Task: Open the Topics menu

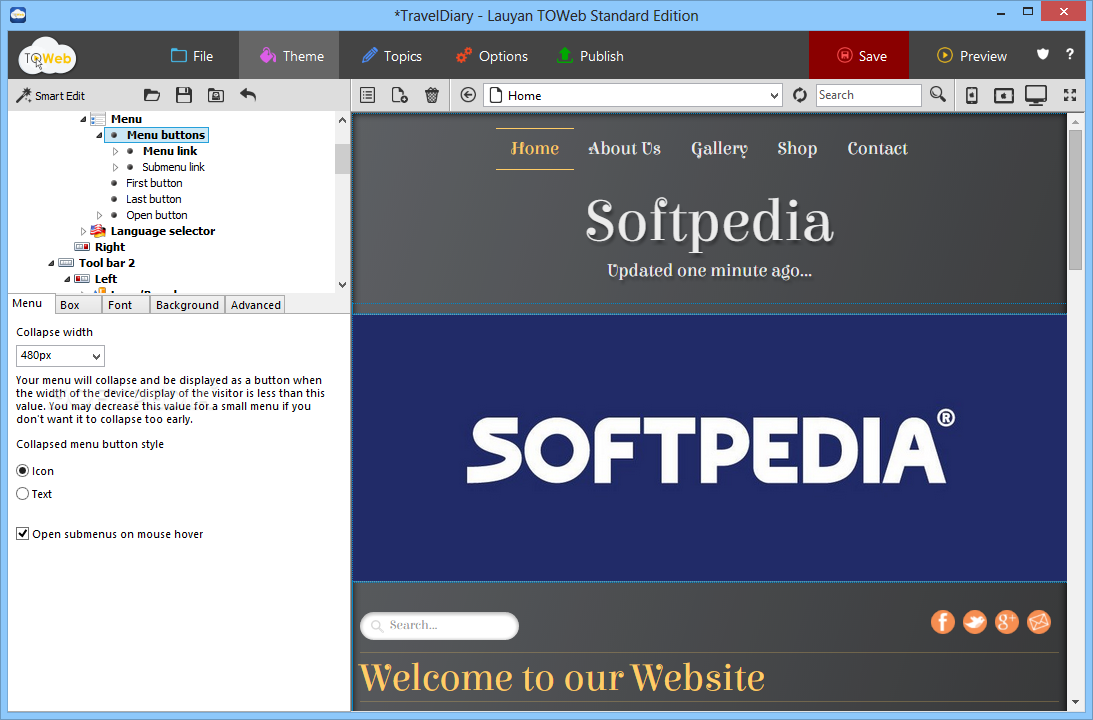Action: pos(392,56)
